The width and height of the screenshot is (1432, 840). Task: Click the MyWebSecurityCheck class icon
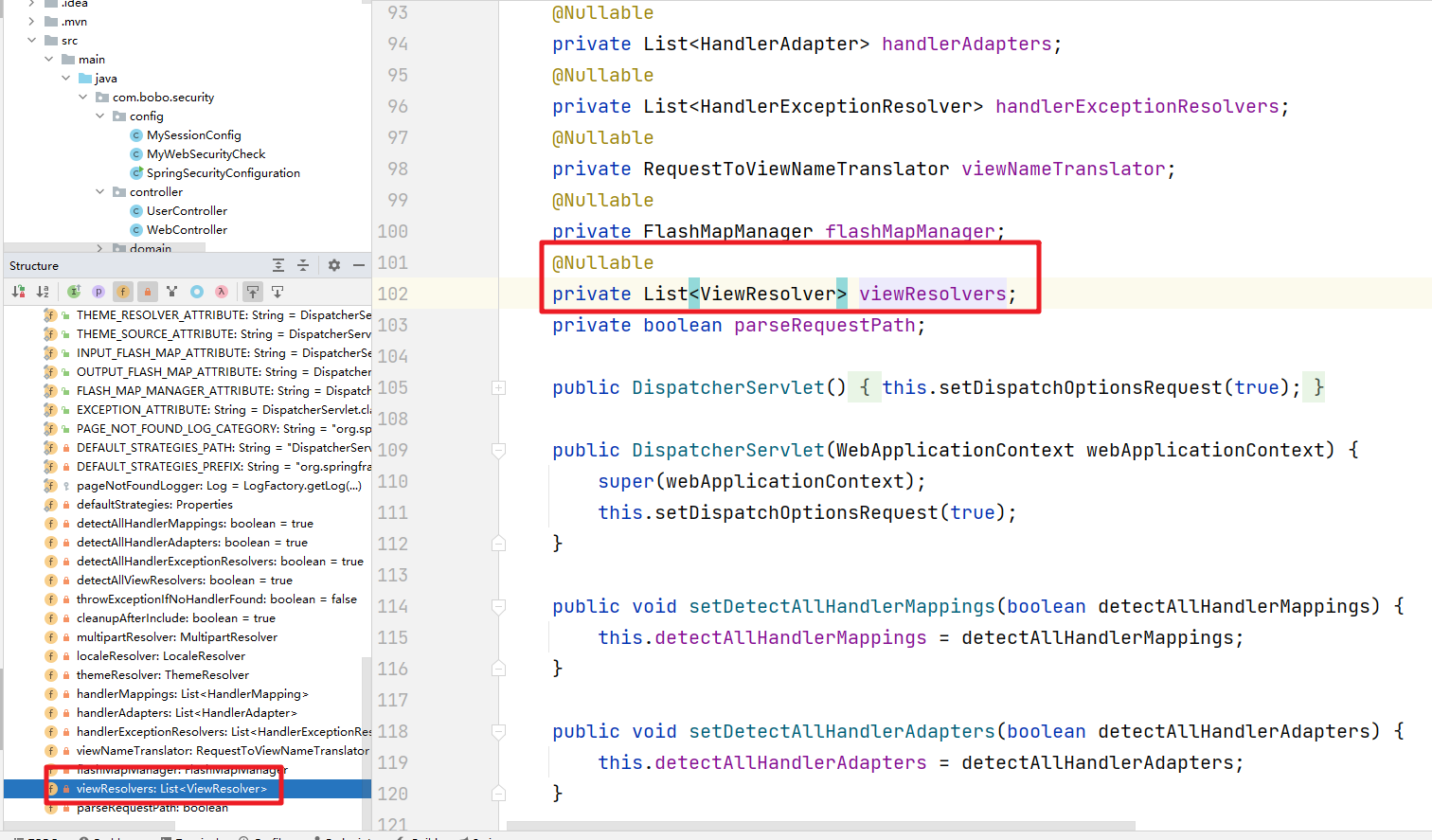[136, 154]
